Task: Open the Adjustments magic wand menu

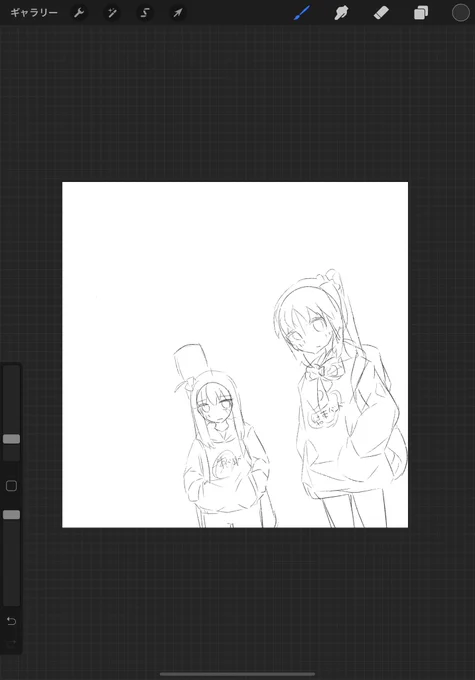Action: 112,13
